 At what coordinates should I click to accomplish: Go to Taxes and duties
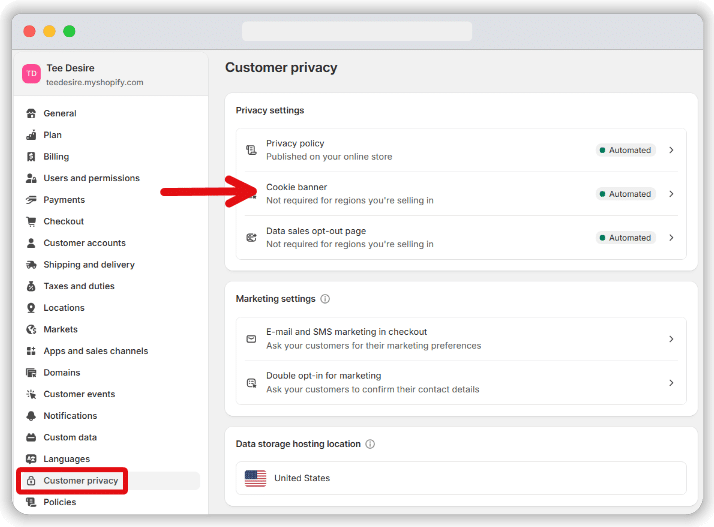79,286
